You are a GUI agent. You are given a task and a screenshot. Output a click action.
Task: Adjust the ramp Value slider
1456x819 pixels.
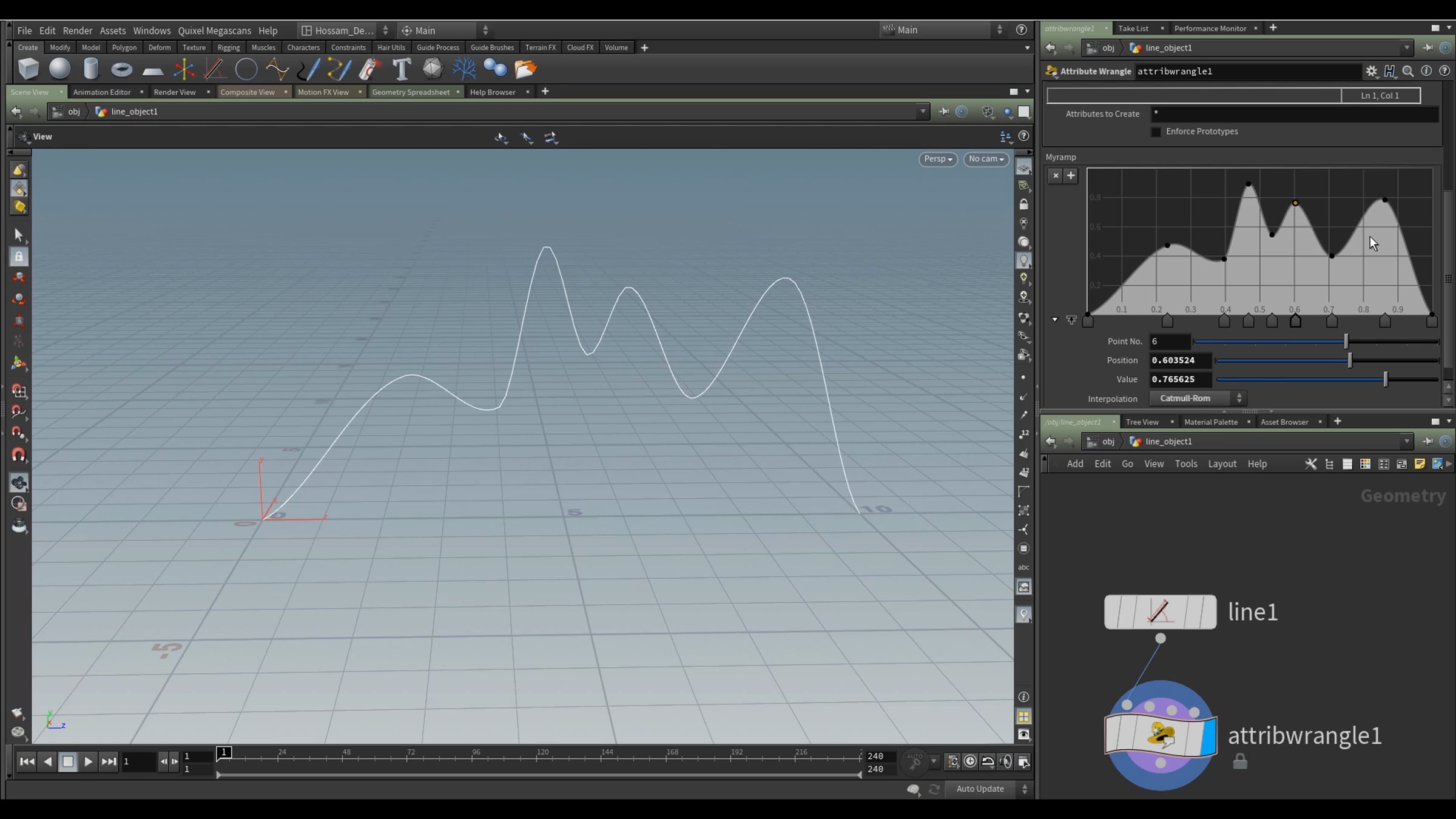click(1327, 380)
